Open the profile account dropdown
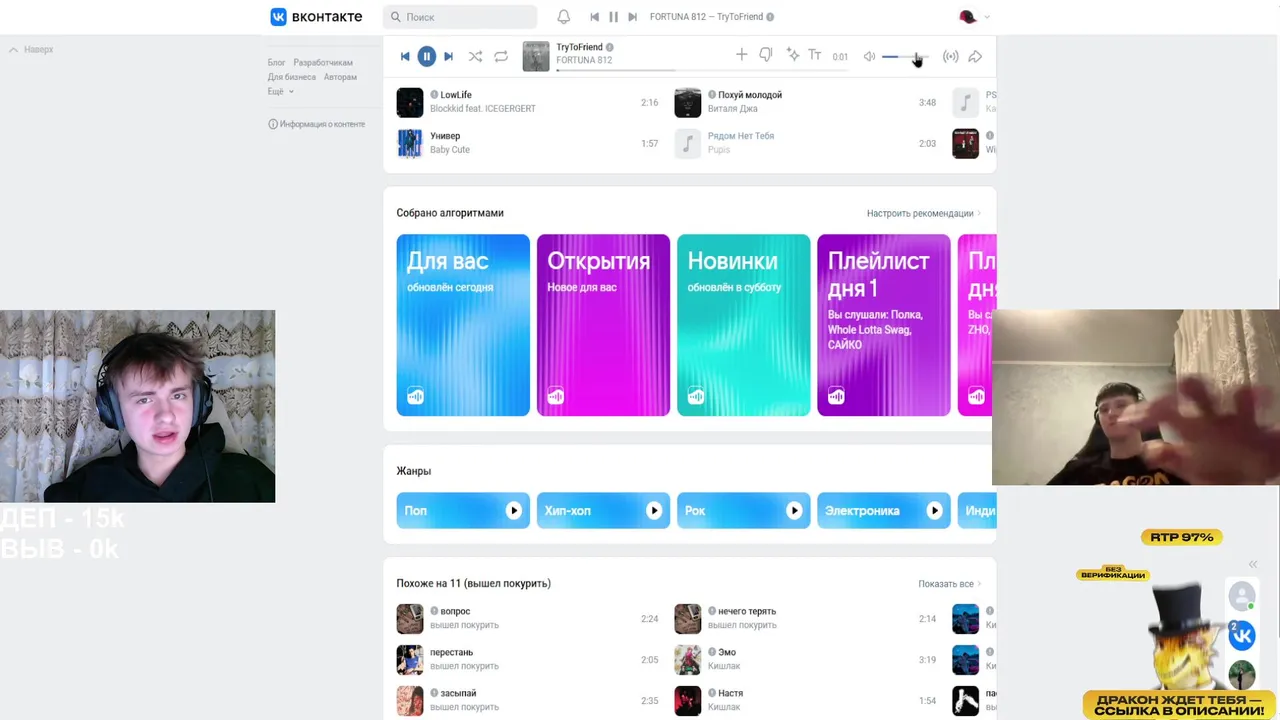1280x720 pixels. [x=974, y=17]
